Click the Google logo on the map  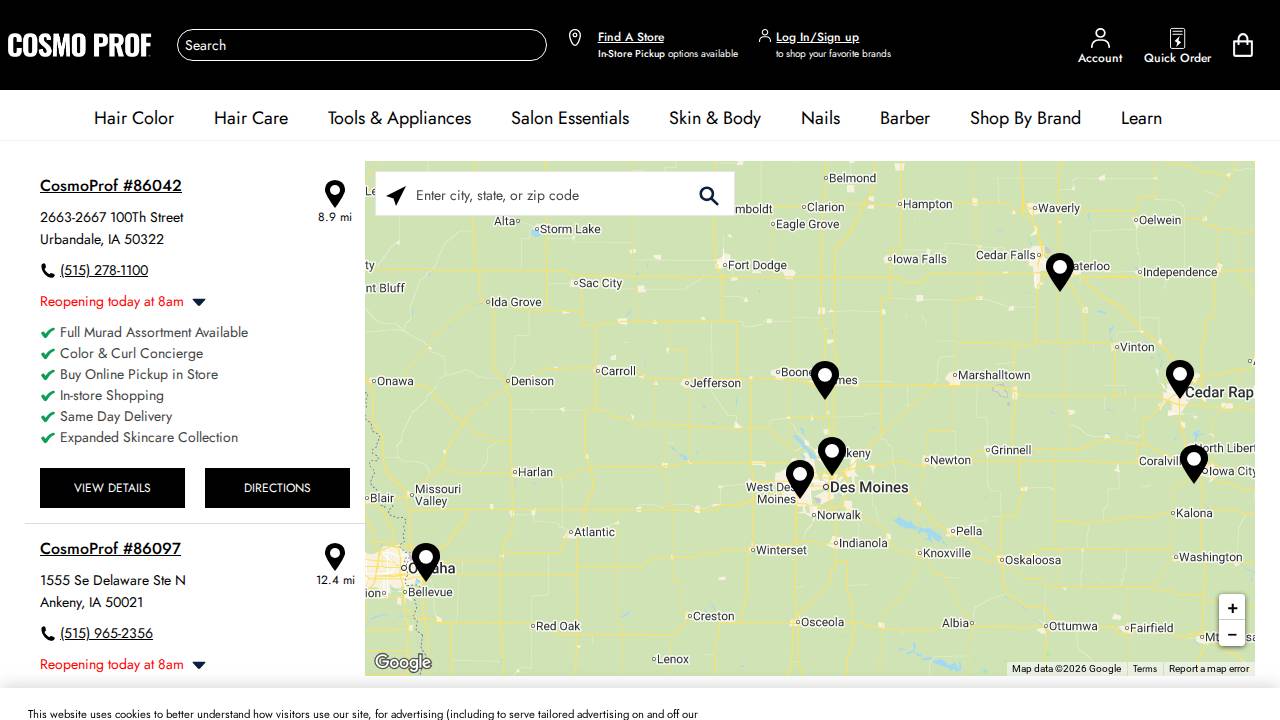(402, 662)
